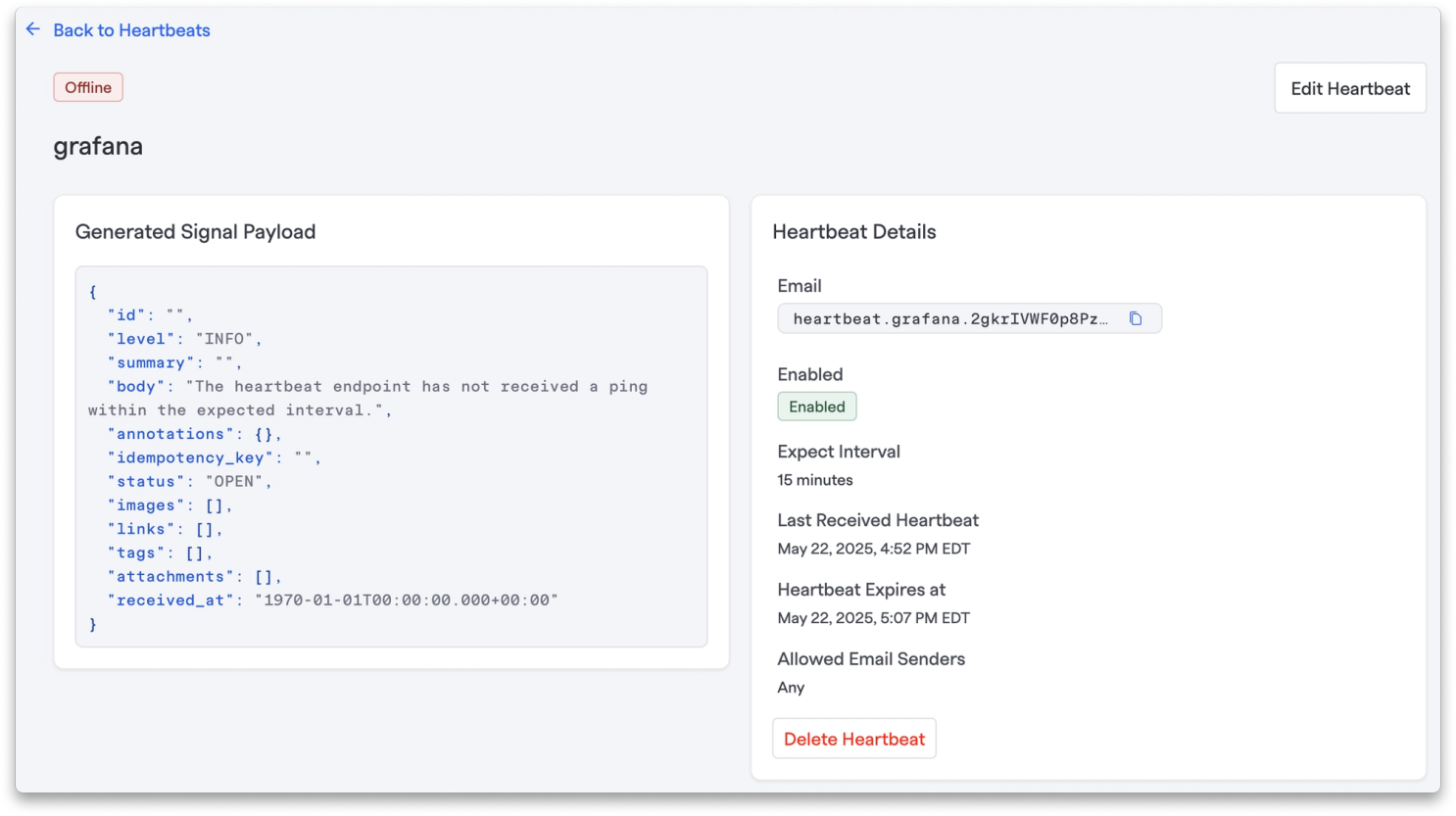Copy the heartbeat email address icon
This screenshot has width=1456, height=816.
[x=1136, y=318]
